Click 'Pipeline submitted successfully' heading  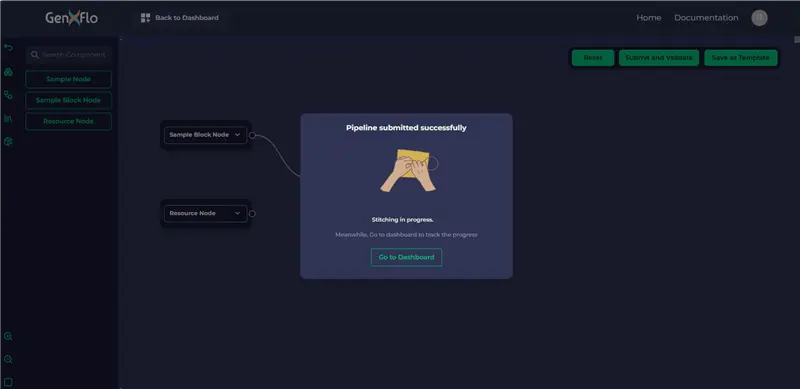click(406, 128)
